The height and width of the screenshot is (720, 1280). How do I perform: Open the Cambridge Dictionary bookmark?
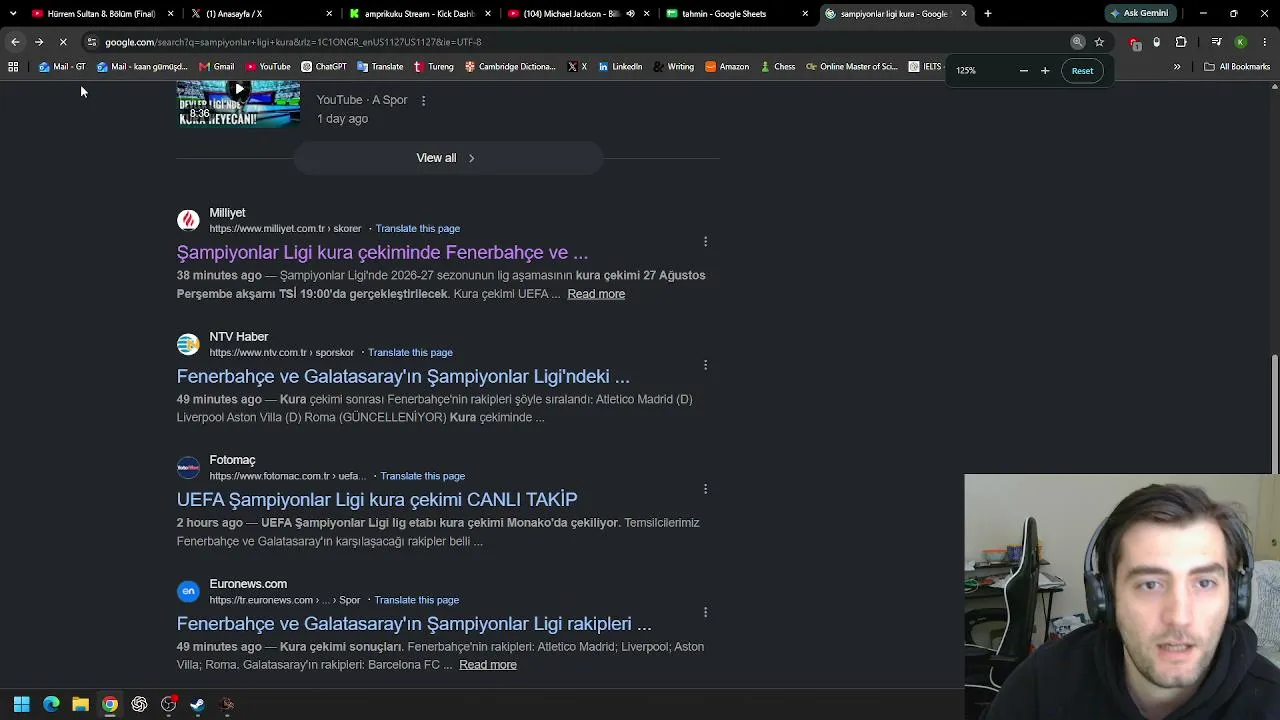point(511,67)
